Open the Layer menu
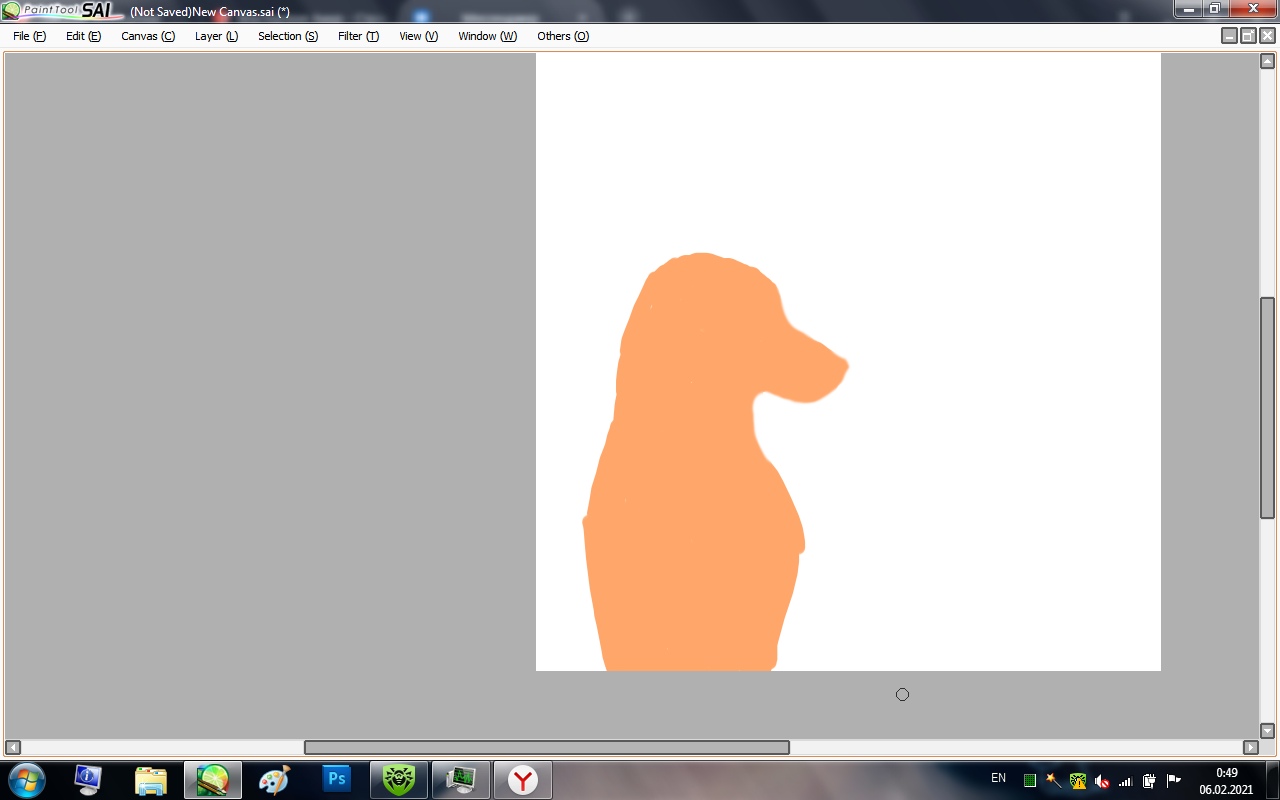This screenshot has height=800, width=1280. (x=216, y=36)
